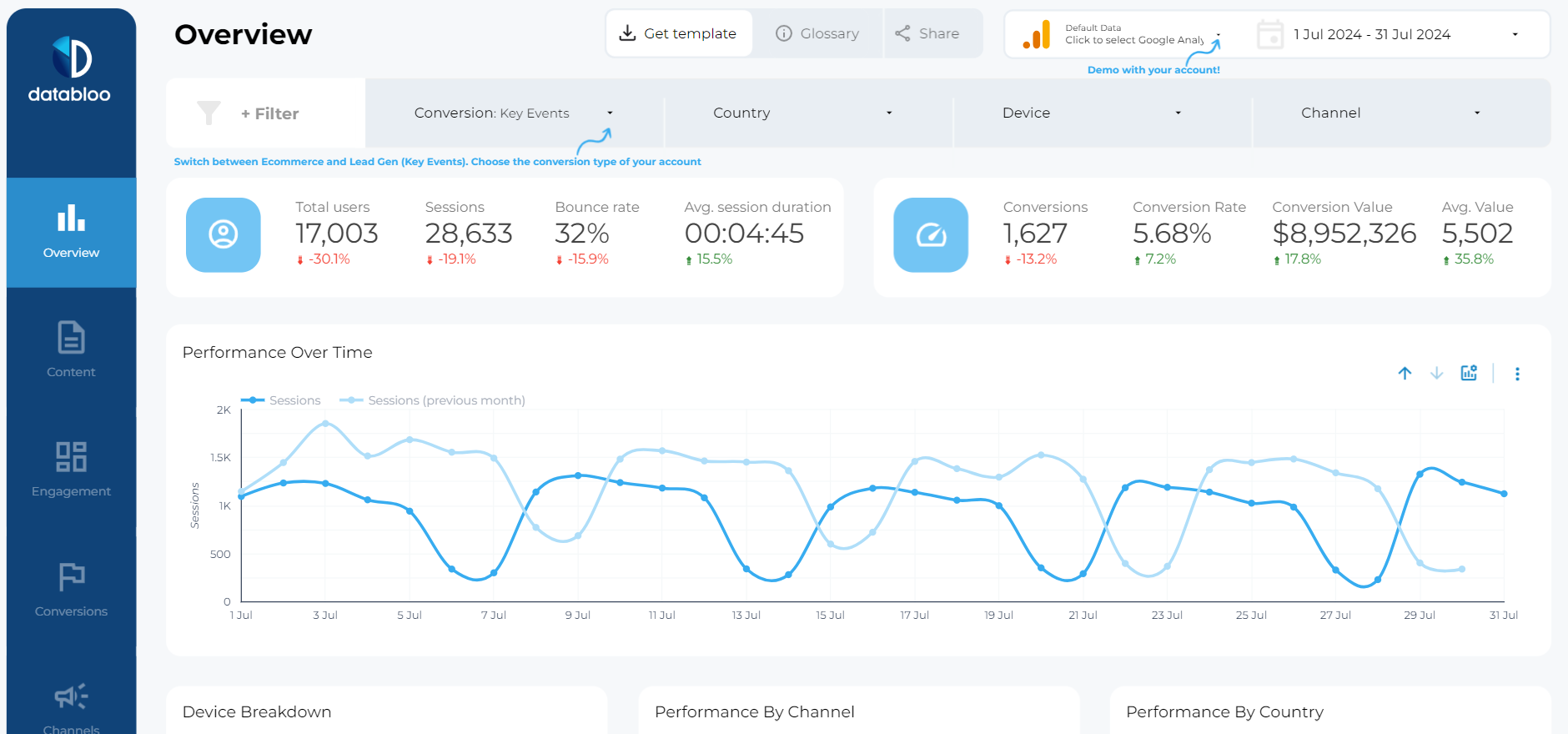
Task: Open the chart three-dot more menu
Action: pos(1517,374)
